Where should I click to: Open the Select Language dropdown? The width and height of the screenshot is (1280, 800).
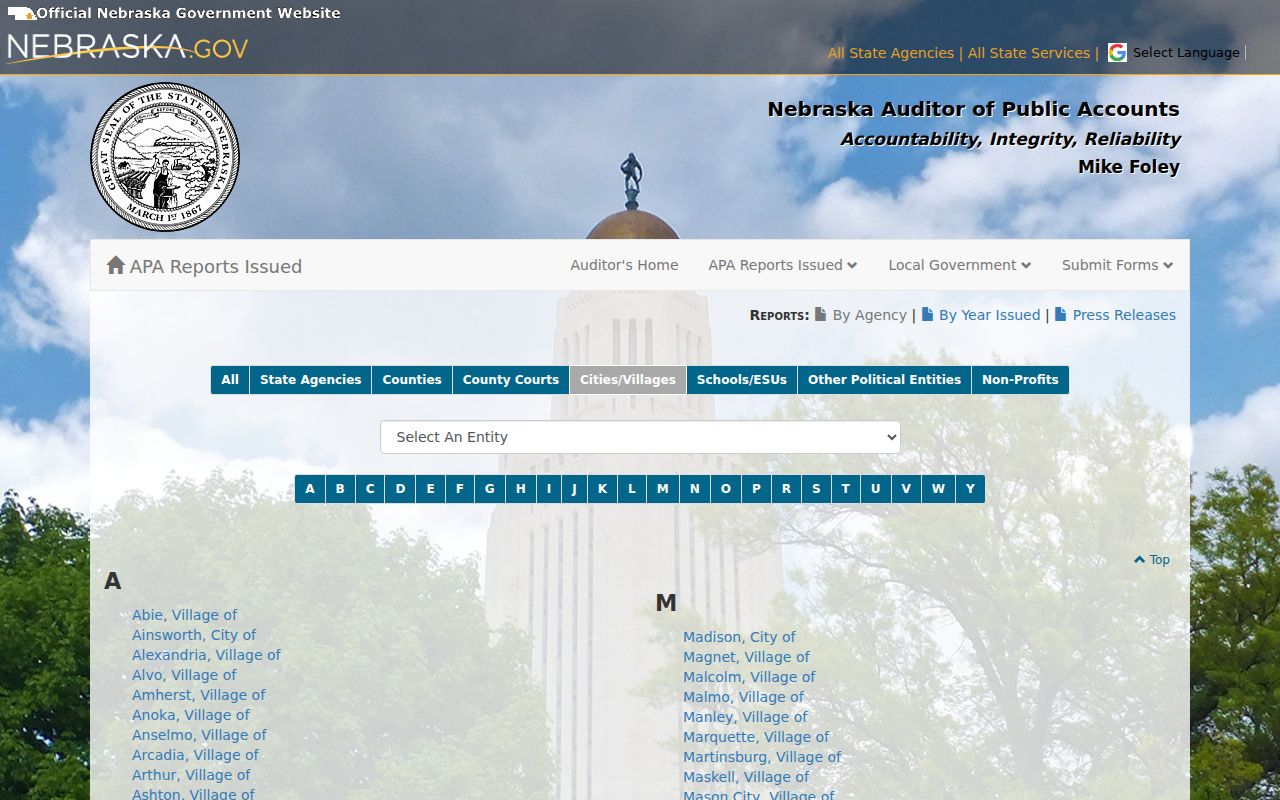click(x=1186, y=53)
